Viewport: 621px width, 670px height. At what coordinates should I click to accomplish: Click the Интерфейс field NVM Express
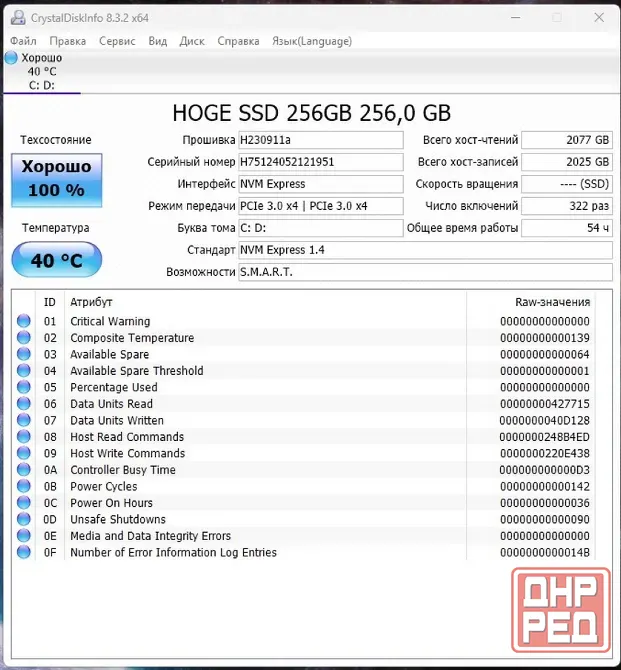click(x=321, y=184)
